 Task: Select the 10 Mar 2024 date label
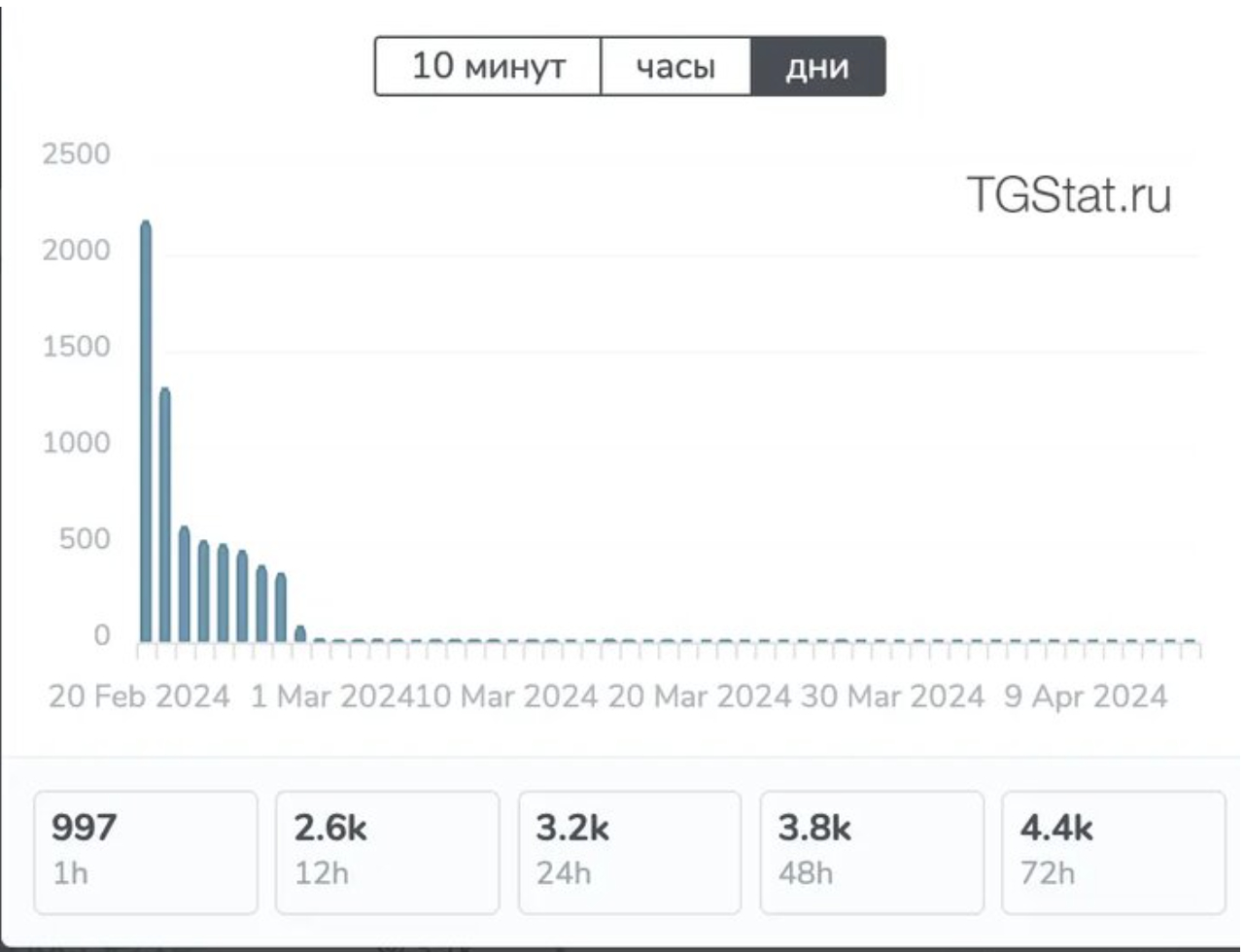[x=505, y=697]
